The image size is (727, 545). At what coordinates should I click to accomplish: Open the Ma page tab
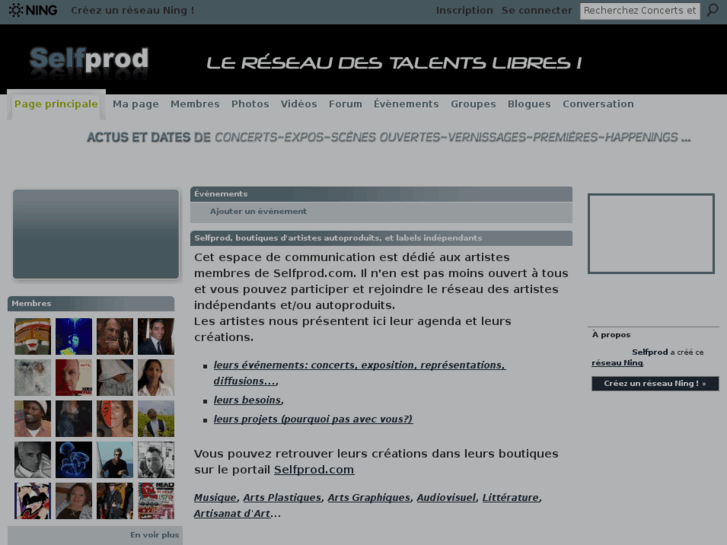click(x=135, y=104)
